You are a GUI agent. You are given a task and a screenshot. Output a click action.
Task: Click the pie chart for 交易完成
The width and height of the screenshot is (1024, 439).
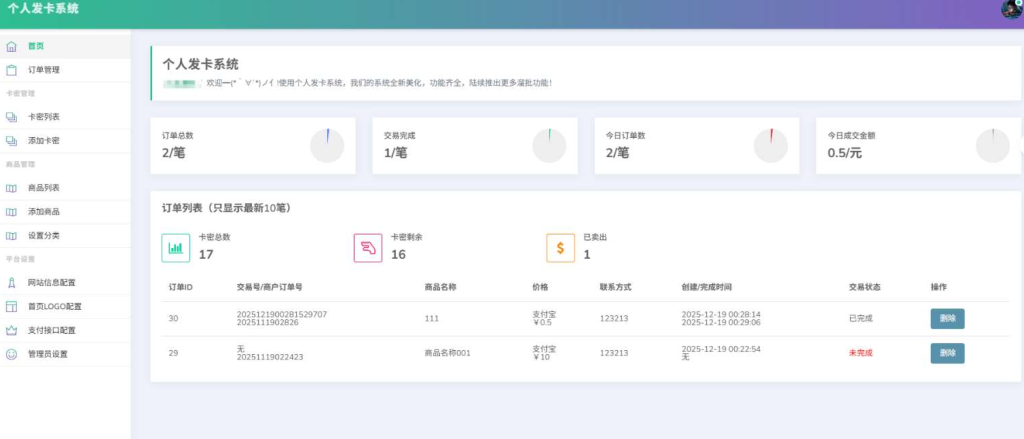(x=549, y=146)
